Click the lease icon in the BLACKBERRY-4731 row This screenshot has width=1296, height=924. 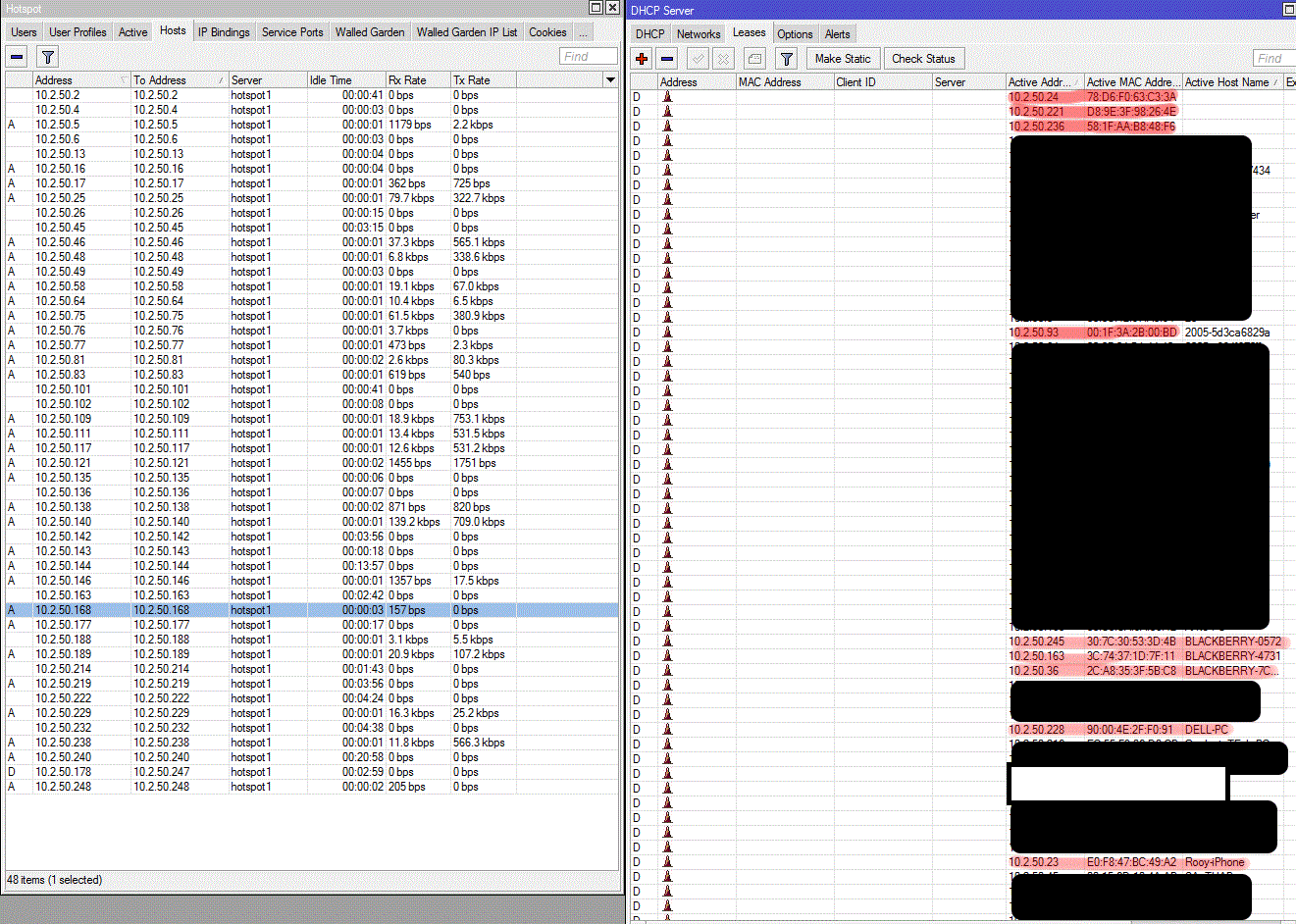667,656
